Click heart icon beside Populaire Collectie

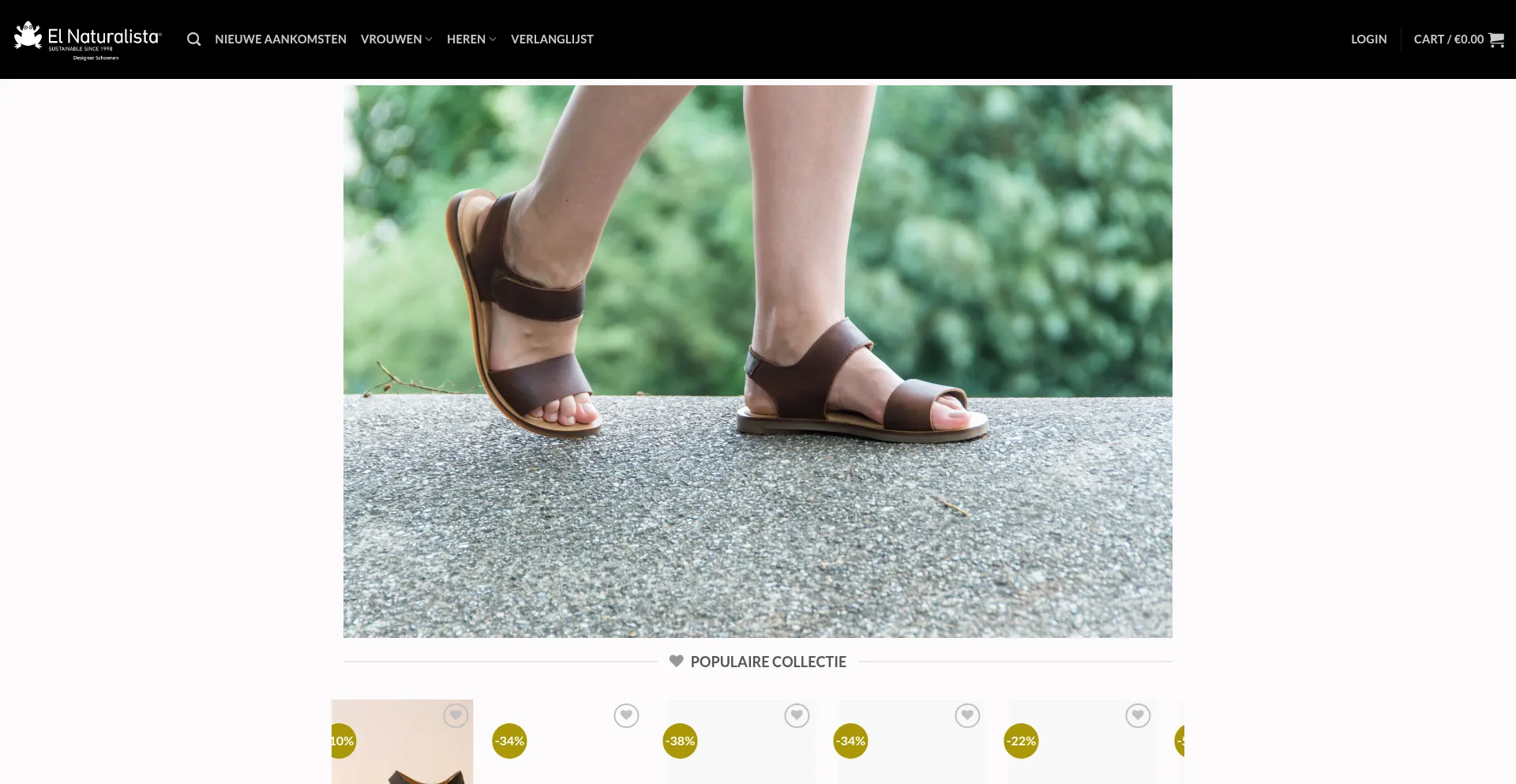[x=676, y=661]
